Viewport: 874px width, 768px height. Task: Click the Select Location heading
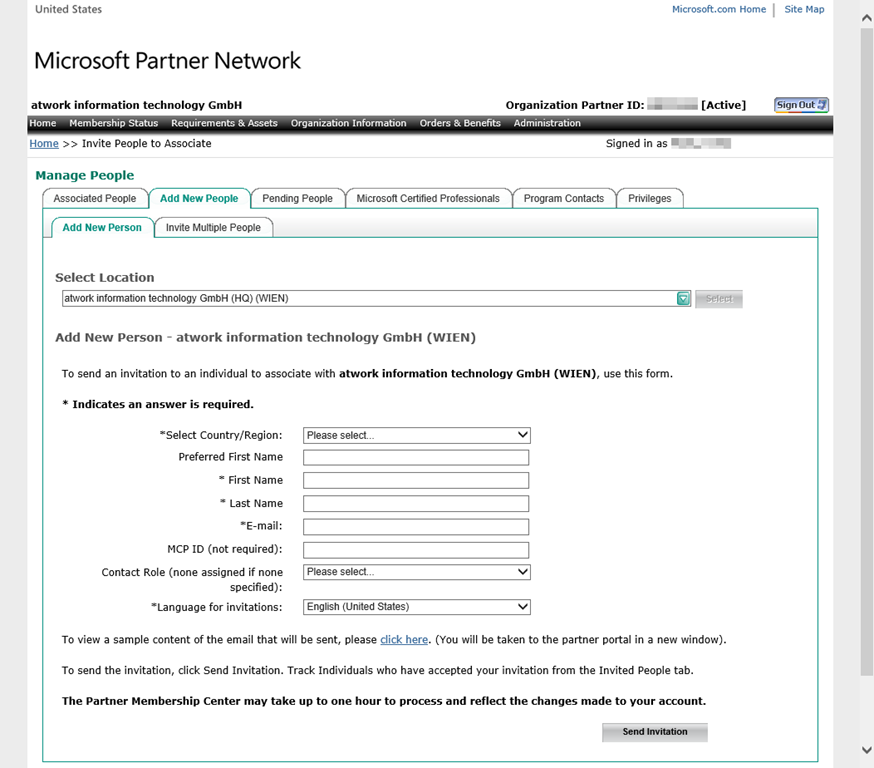coord(104,278)
